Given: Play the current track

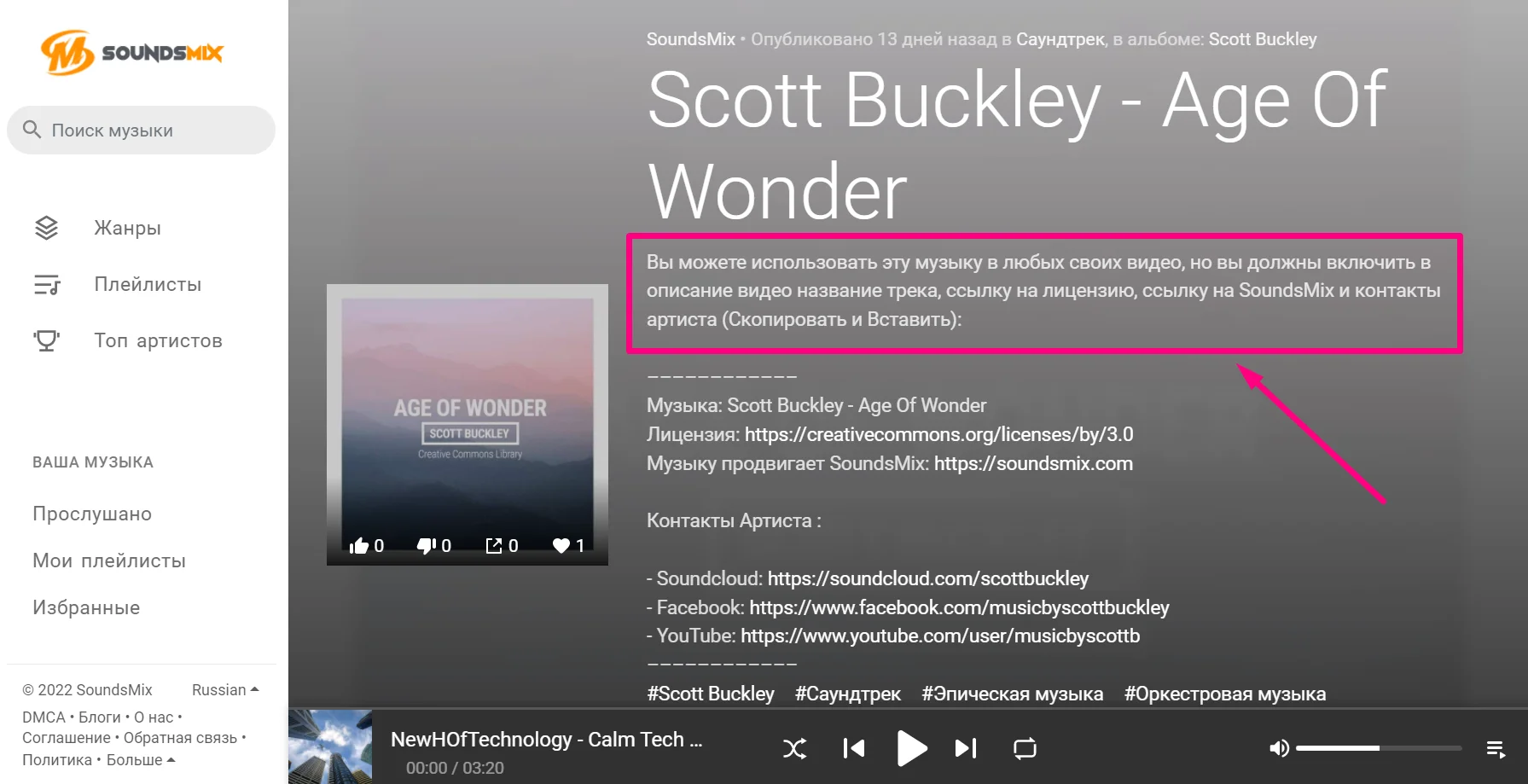Looking at the screenshot, I should tap(911, 749).
